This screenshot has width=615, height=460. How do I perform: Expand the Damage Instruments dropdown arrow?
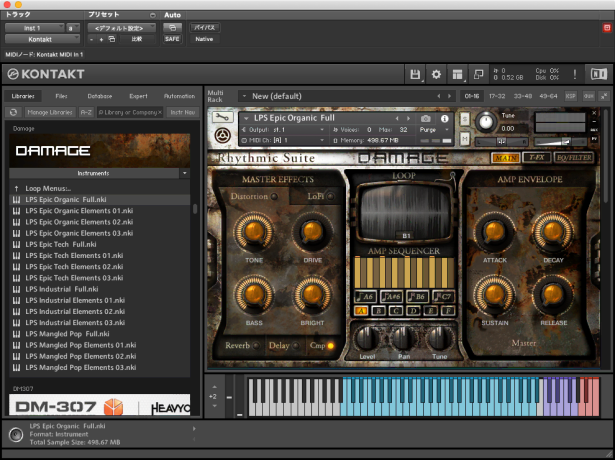point(185,173)
